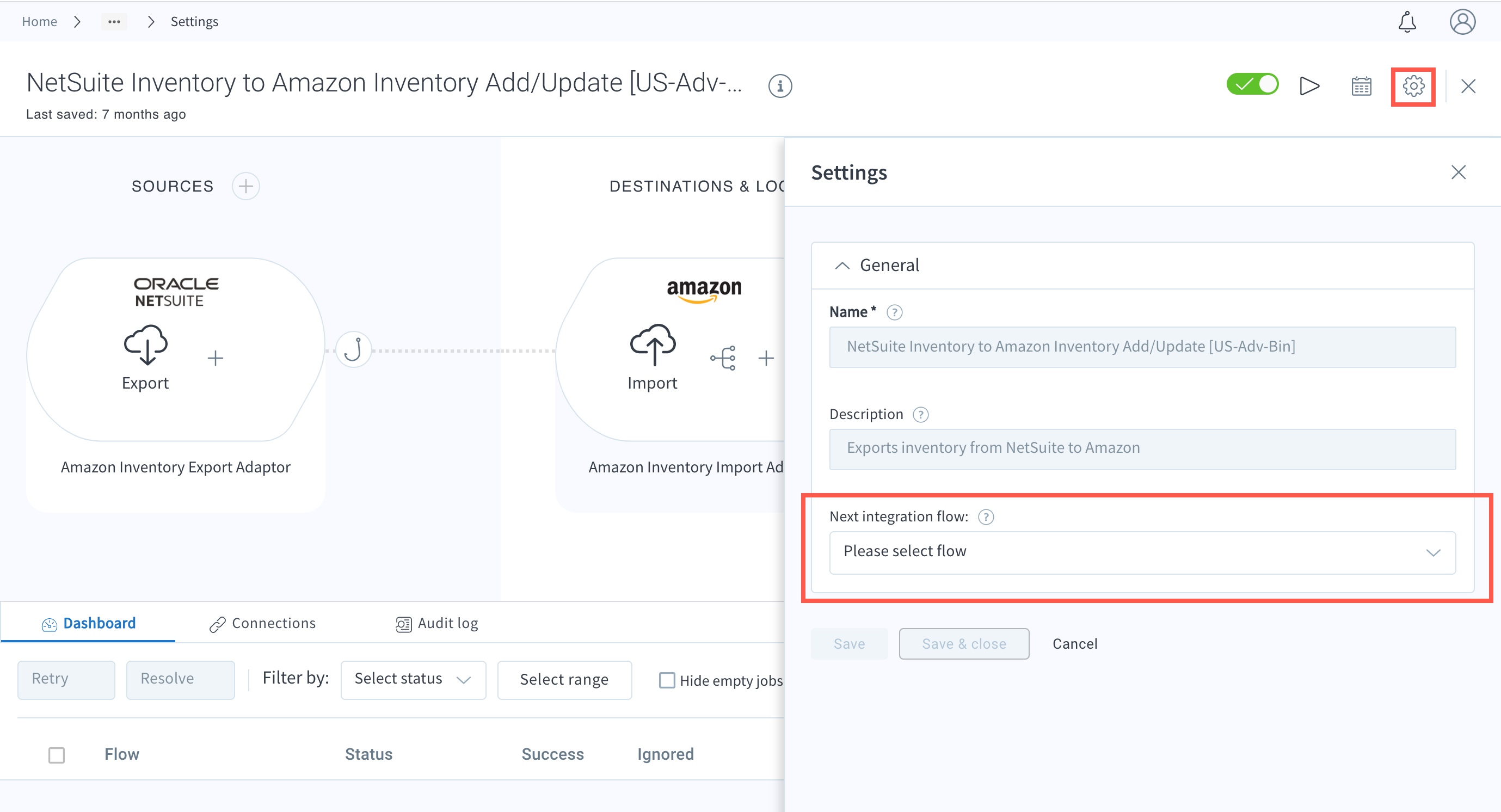Click the Oracle NetSuite logo

[176, 292]
